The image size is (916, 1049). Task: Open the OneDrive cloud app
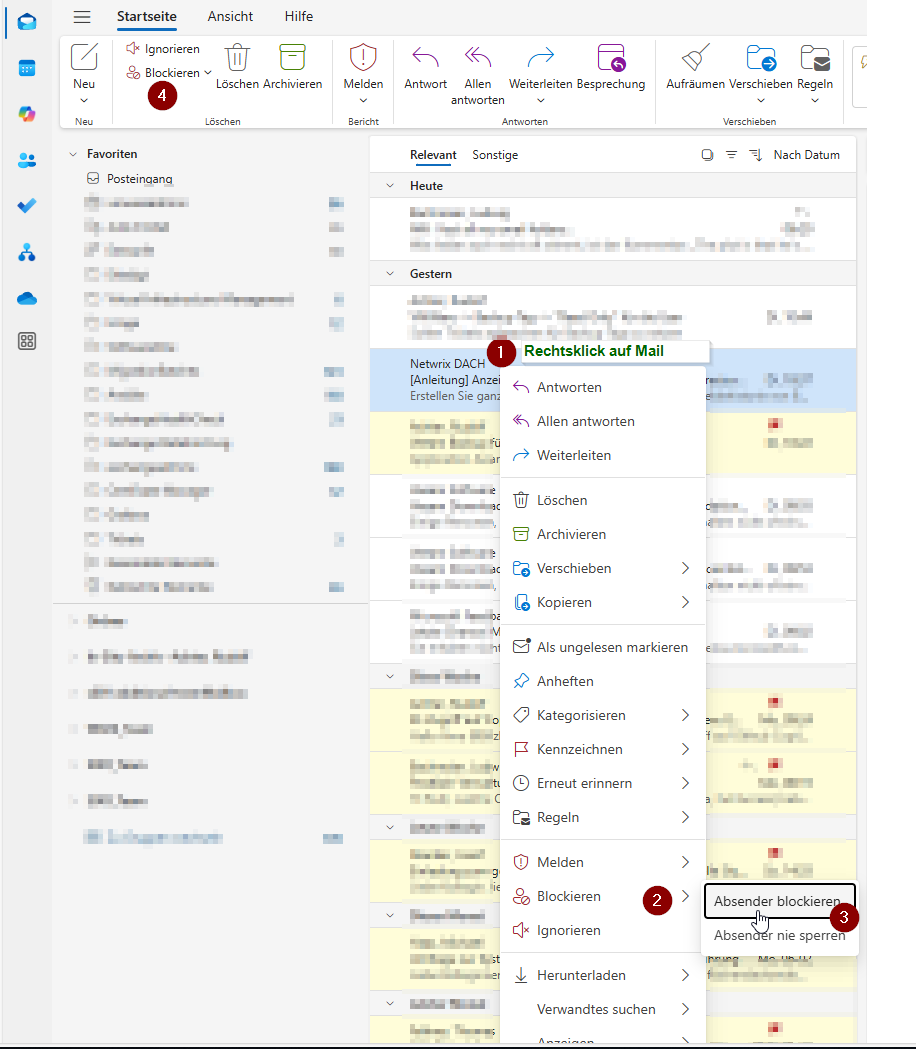tap(27, 298)
